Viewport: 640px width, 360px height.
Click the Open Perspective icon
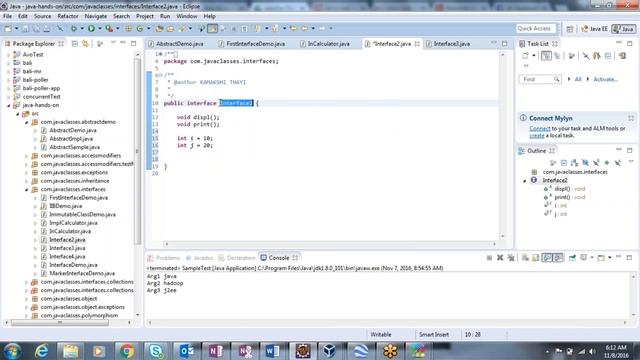pos(570,29)
